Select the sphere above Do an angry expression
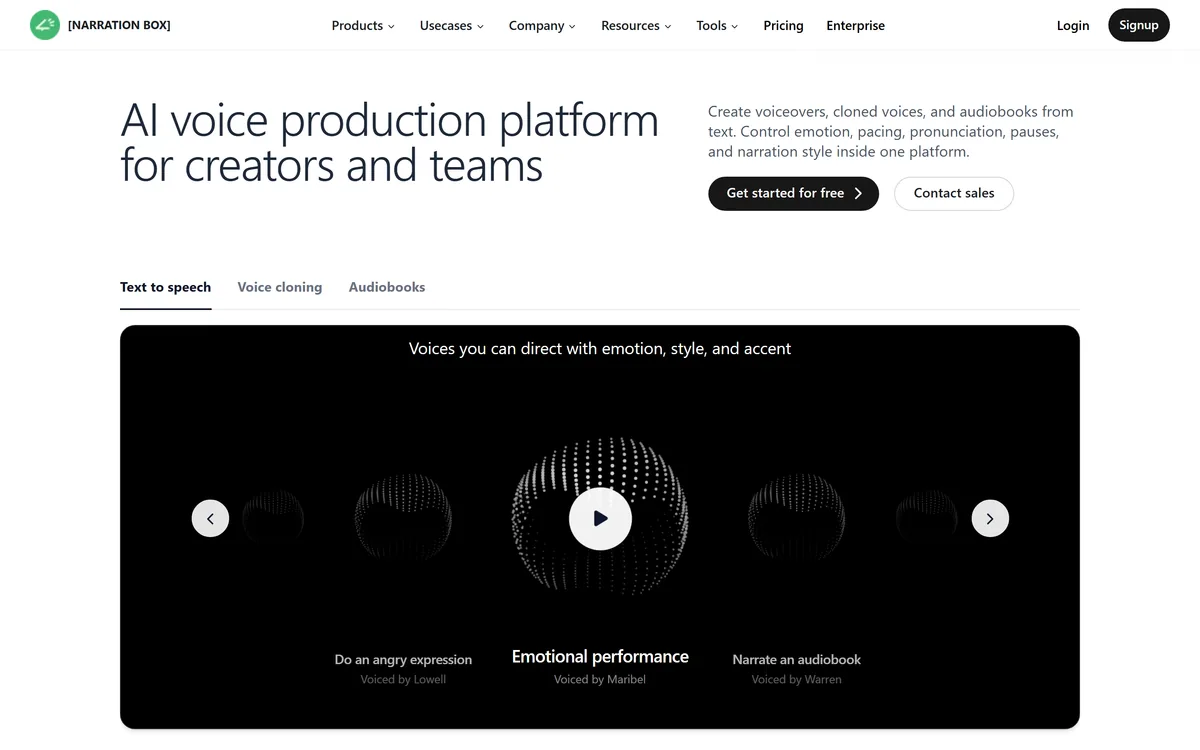Image resolution: width=1200 pixels, height=750 pixels. (x=403, y=517)
